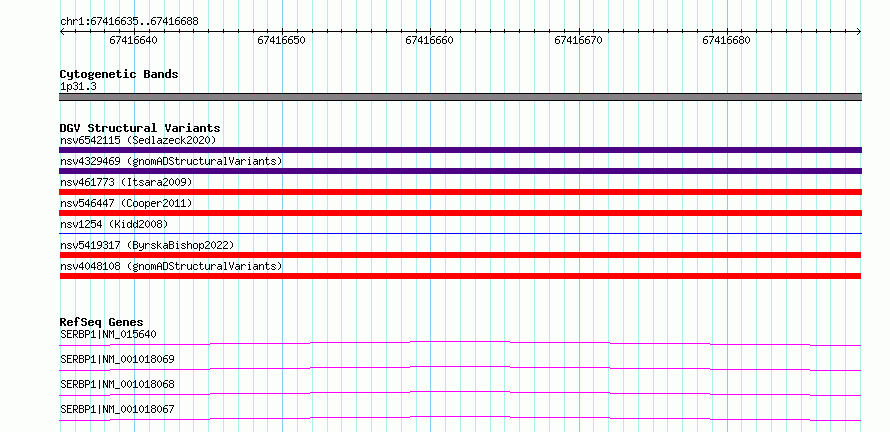Screen dimensions: 890x432
Task: Open variant nsv4048108 (gnomADStructuralVariants) label
Action: point(171,266)
